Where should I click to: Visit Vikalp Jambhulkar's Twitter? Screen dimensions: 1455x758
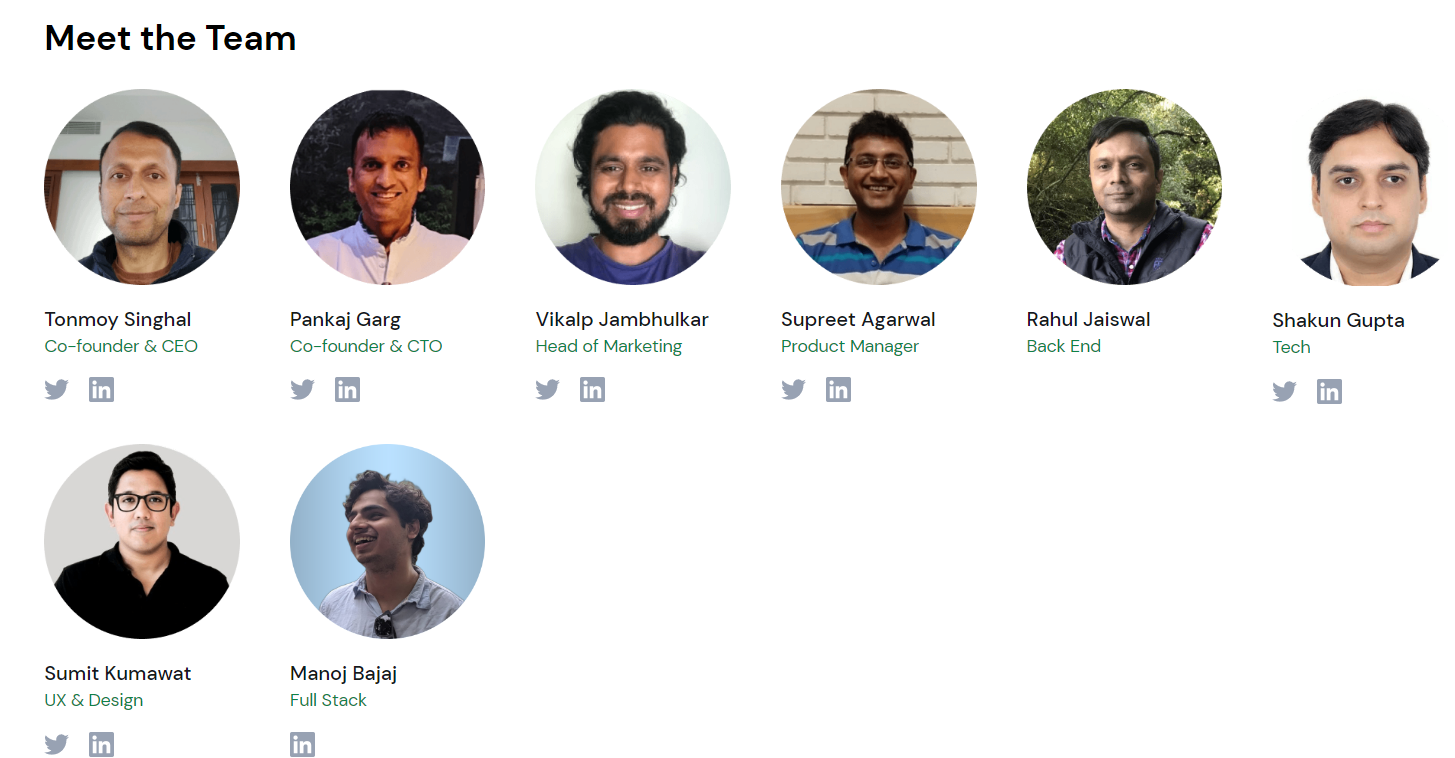[x=548, y=389]
